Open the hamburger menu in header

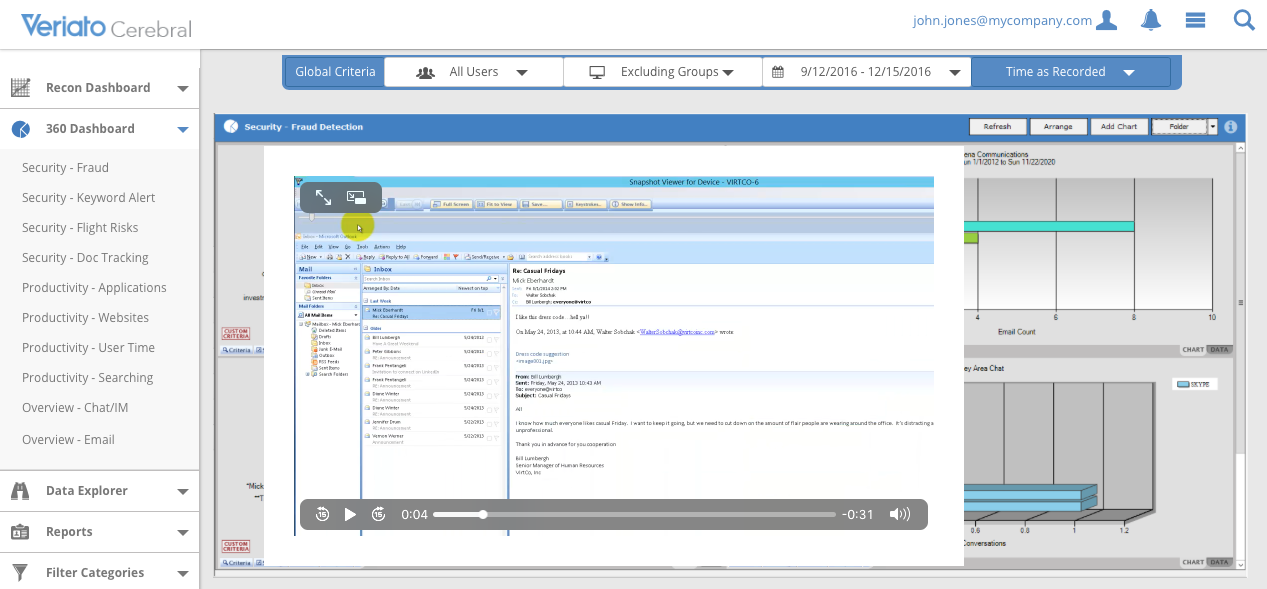1194,20
